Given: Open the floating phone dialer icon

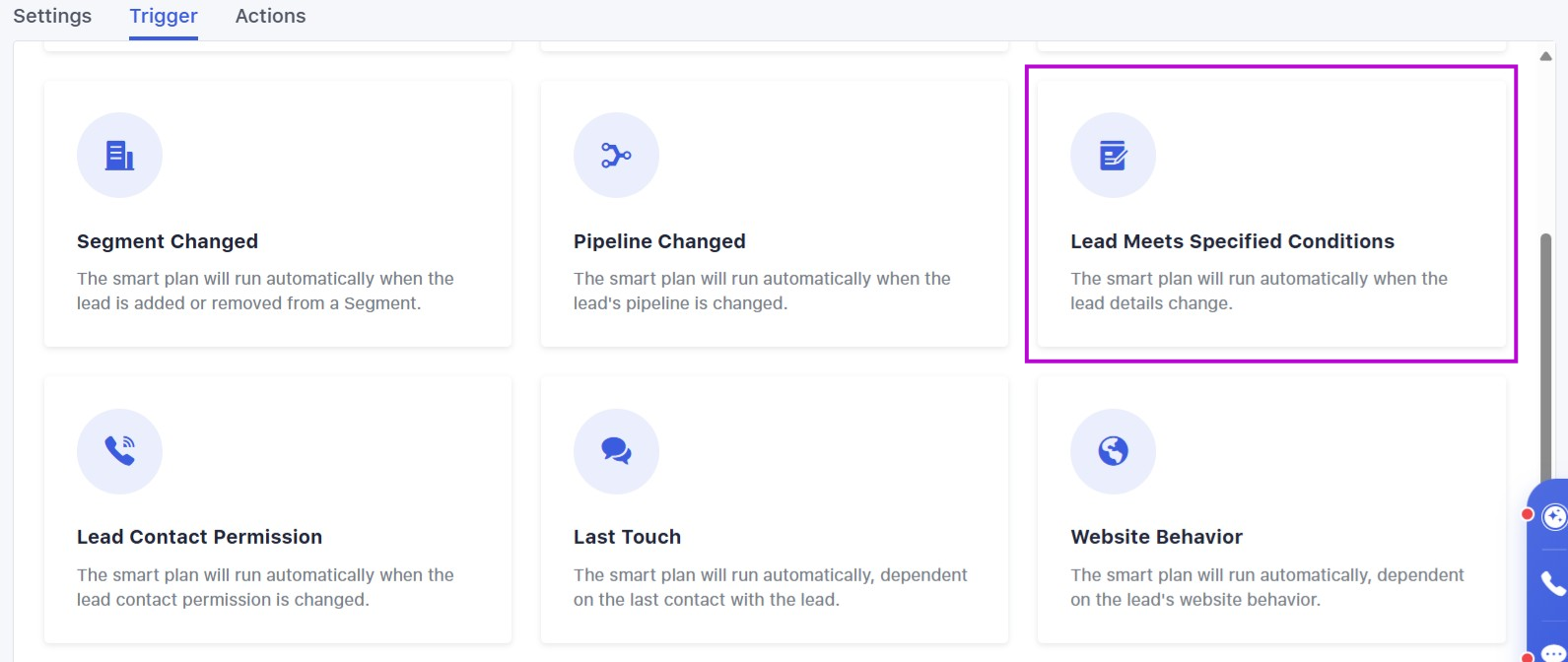Looking at the screenshot, I should pyautogui.click(x=1553, y=584).
